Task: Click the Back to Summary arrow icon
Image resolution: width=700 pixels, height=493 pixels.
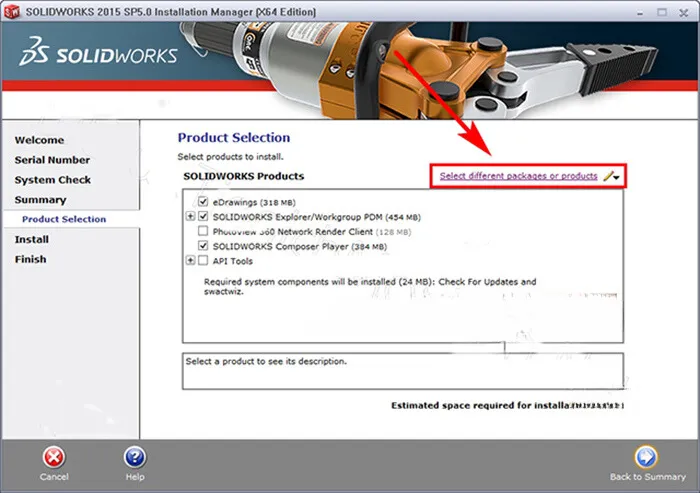Action: coord(646,457)
